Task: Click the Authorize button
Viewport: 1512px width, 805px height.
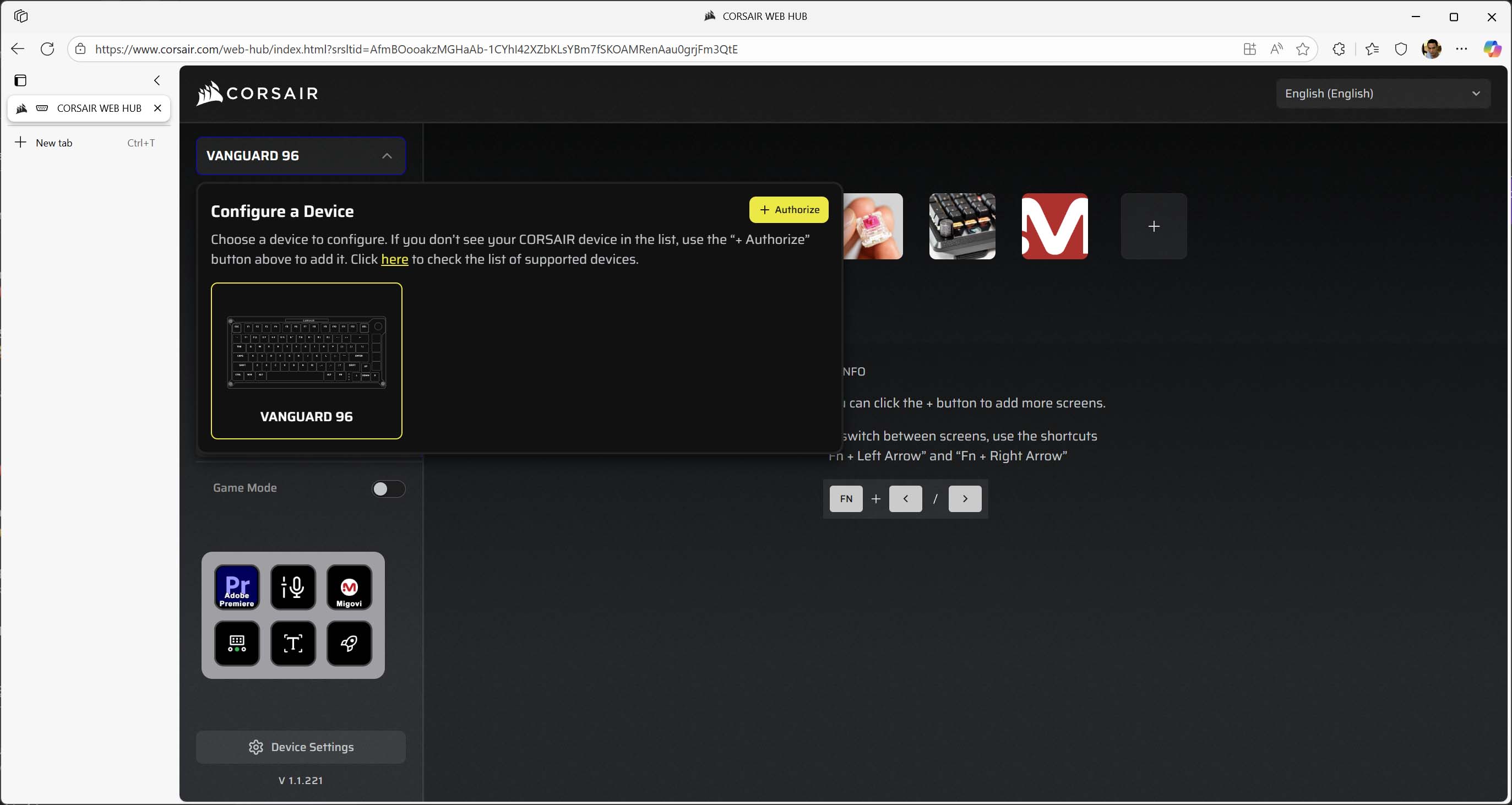Action: coord(789,210)
